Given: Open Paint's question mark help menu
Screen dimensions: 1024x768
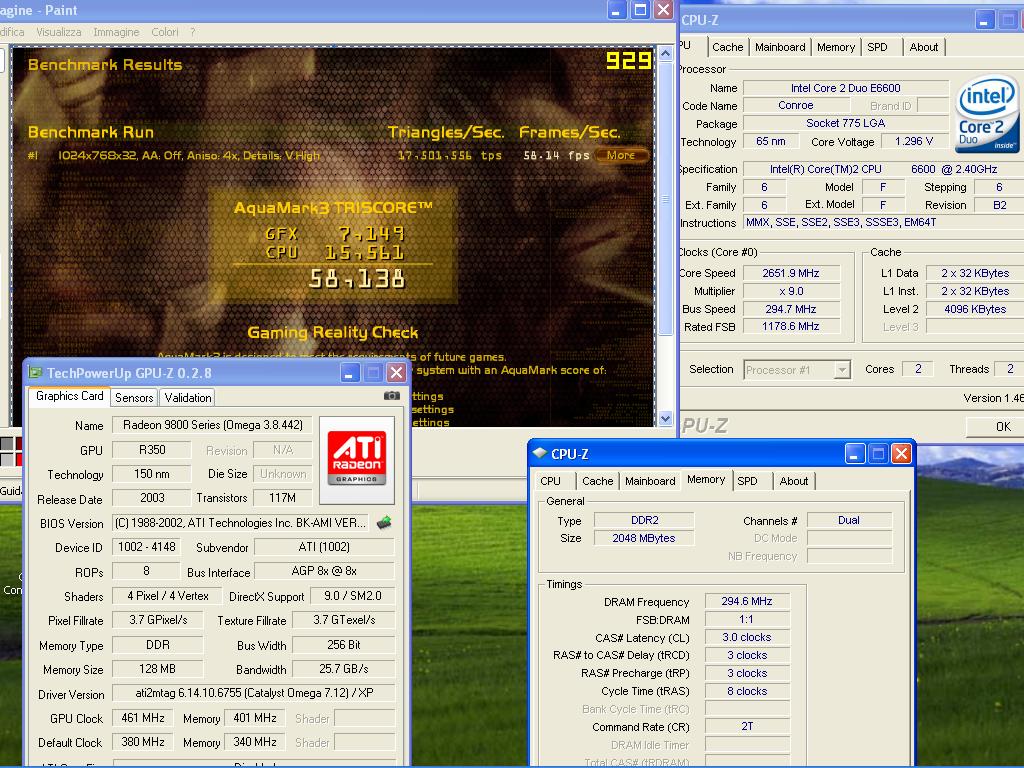Looking at the screenshot, I should (x=193, y=32).
